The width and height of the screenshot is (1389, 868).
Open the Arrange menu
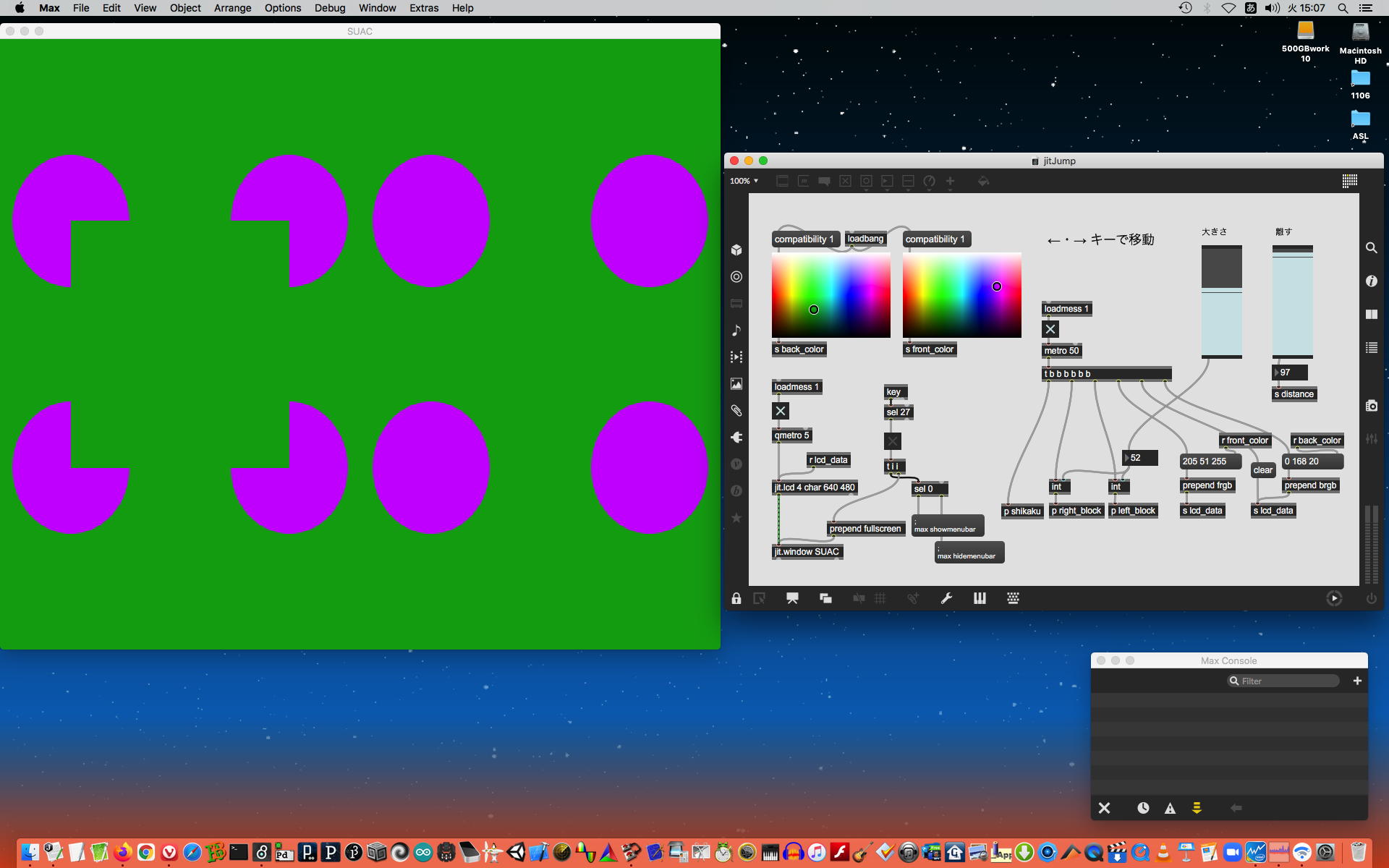[x=232, y=8]
